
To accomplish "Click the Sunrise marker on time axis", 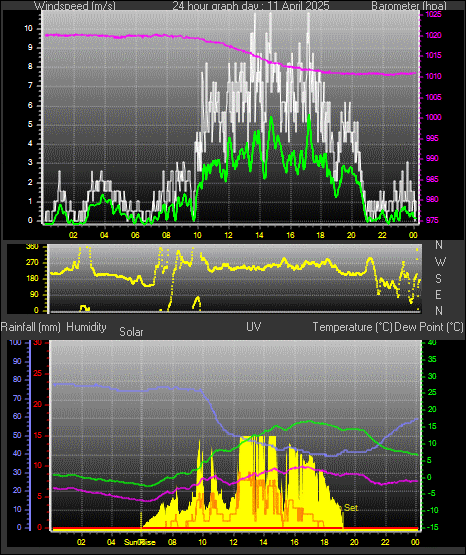I will point(140,542).
